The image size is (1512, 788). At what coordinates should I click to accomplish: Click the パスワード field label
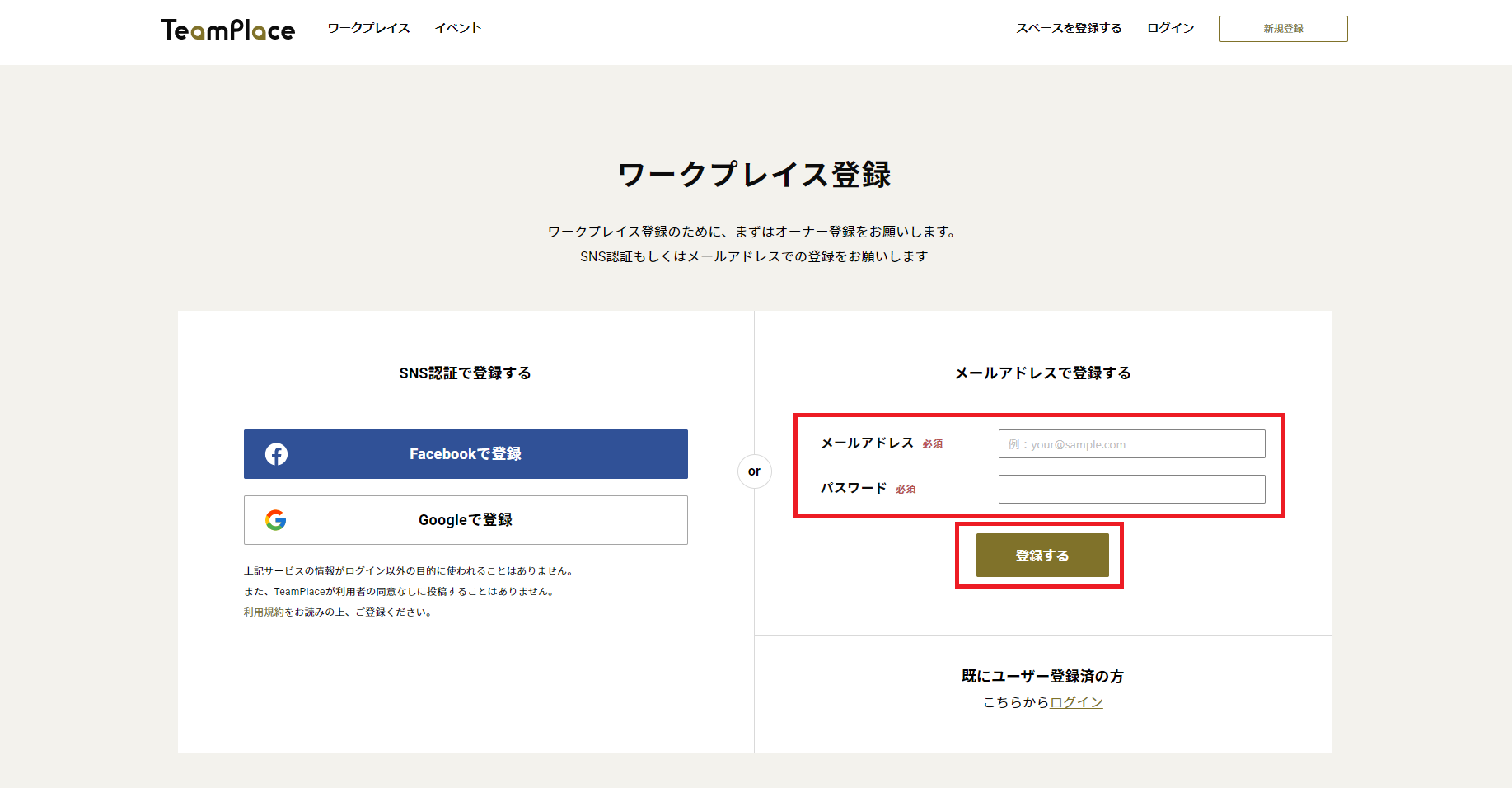point(854,489)
